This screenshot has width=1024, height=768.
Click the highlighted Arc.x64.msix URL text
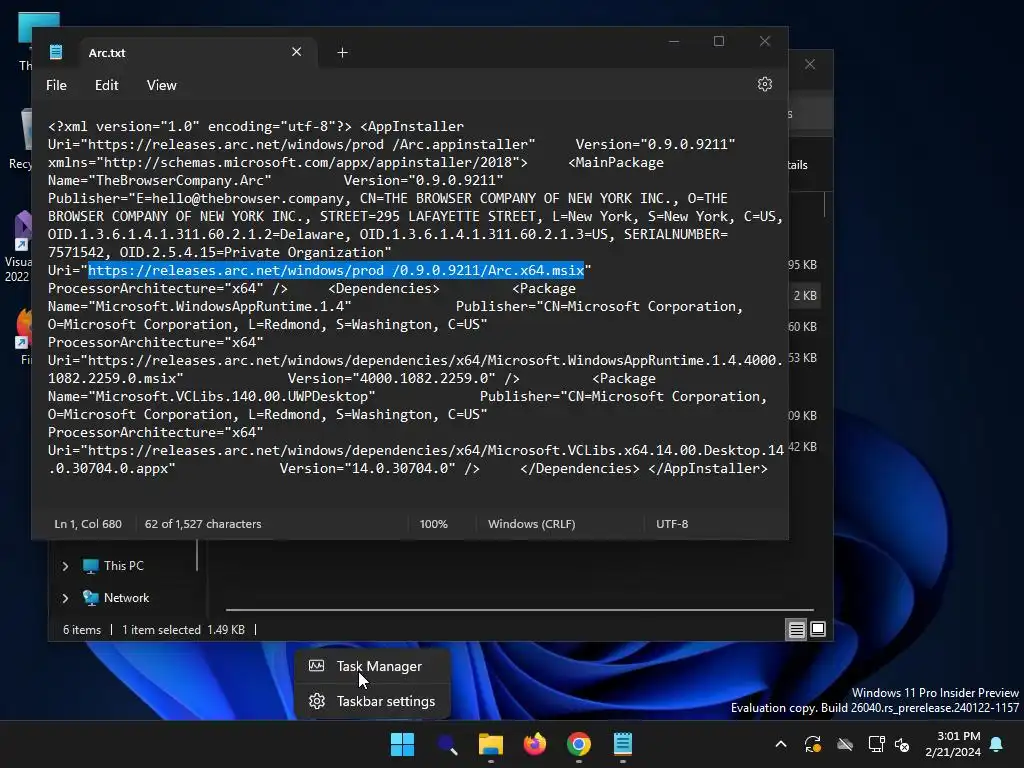point(336,270)
